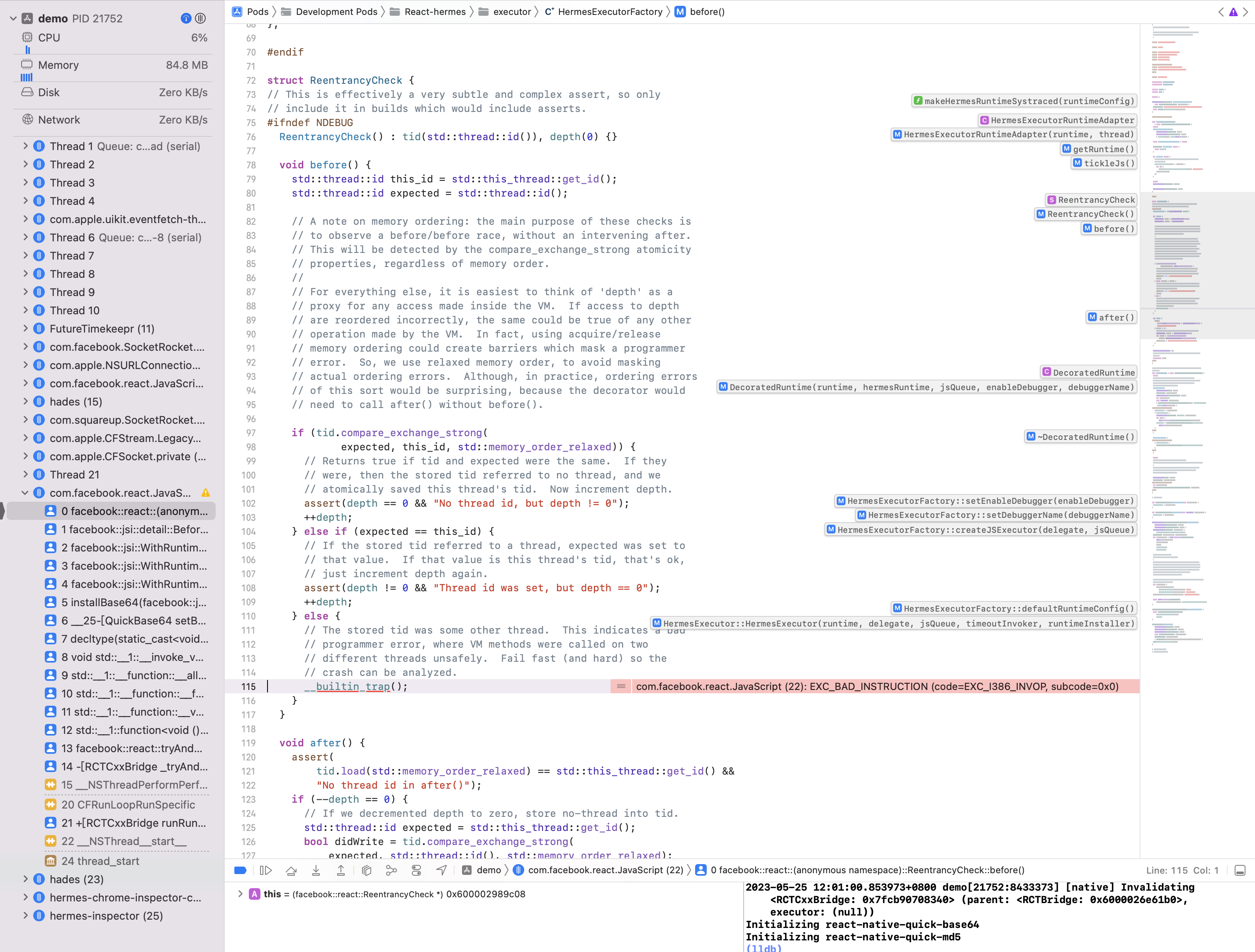Open the Memory Graph Debugger icon
The image size is (1255, 952).
392,870
